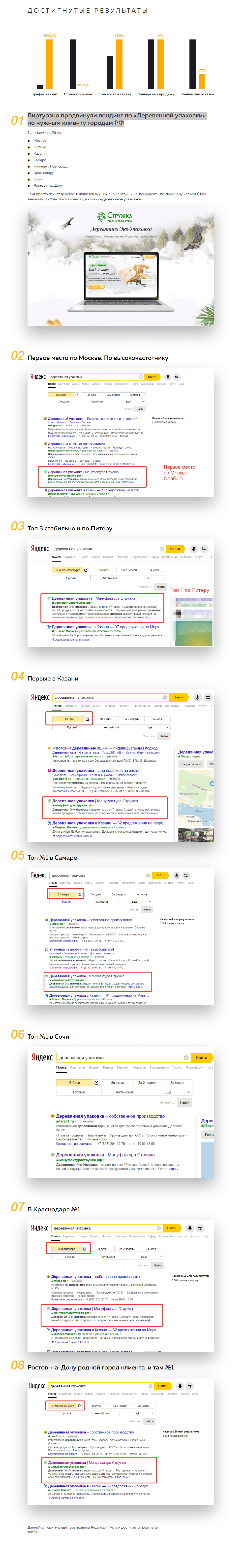Click the yellow Найти button in the Moscow screenshot

[153, 377]
